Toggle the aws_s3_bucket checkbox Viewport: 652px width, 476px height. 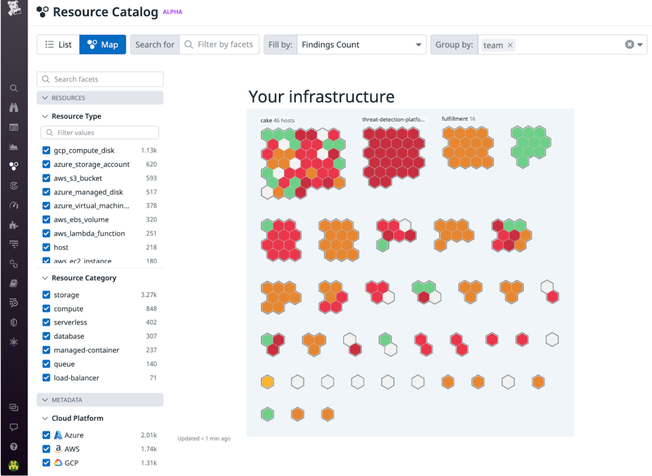coord(46,178)
